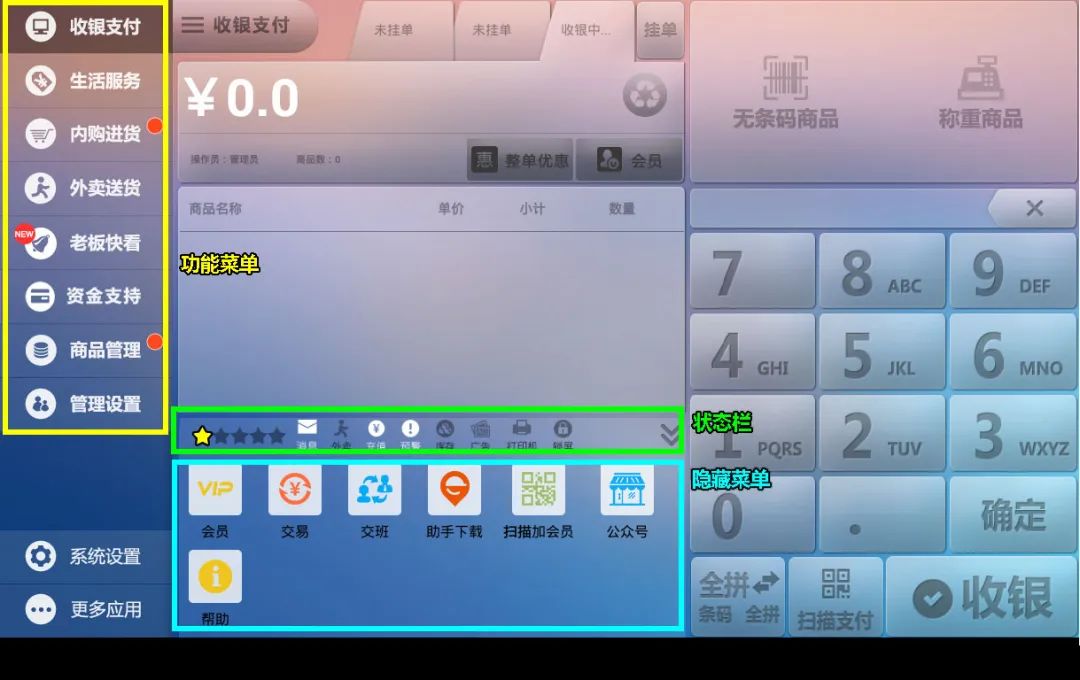This screenshot has width=1080, height=680.
Task: Add a 称重商品 weighed item
Action: (980, 92)
